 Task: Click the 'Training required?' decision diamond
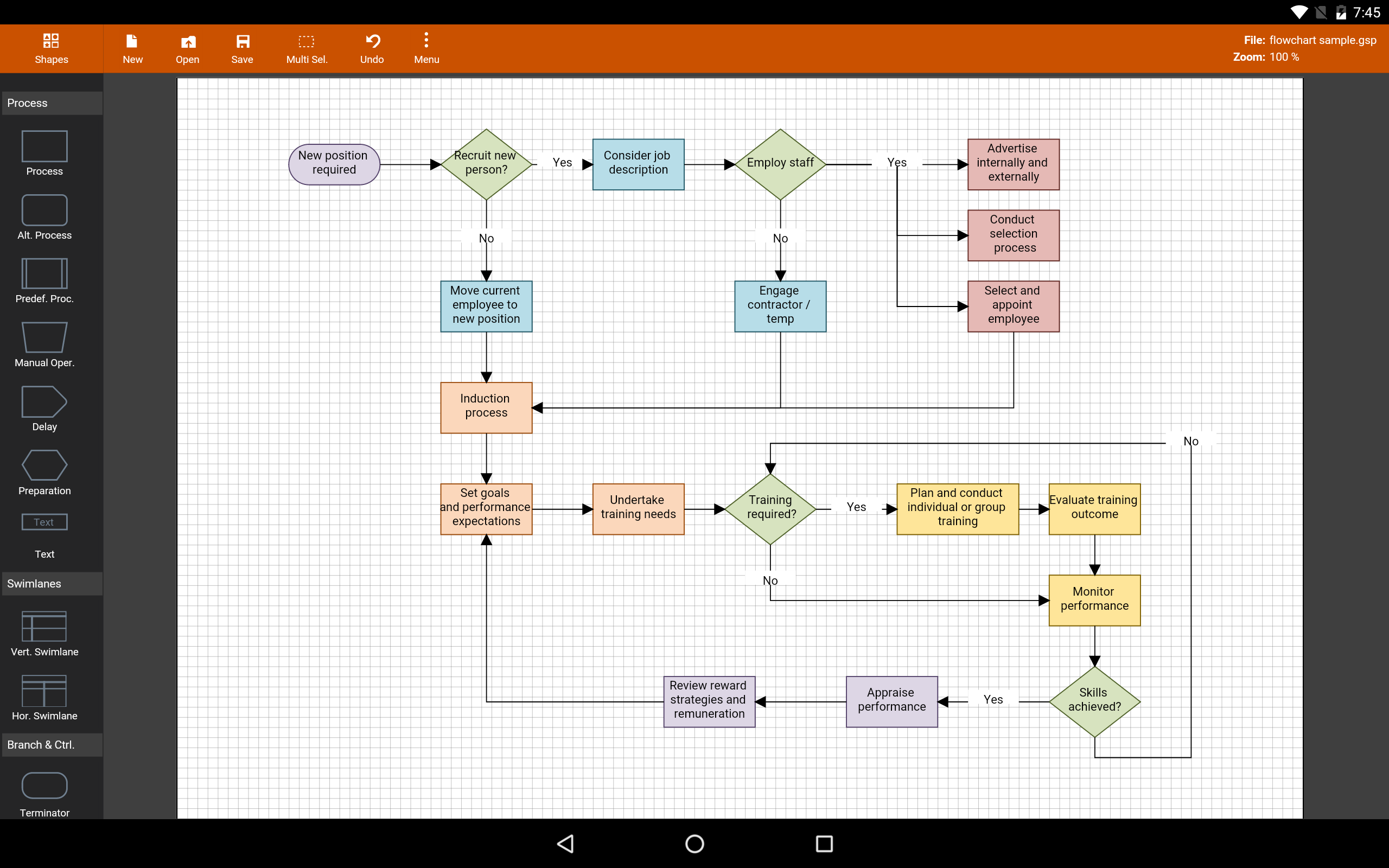(x=770, y=508)
